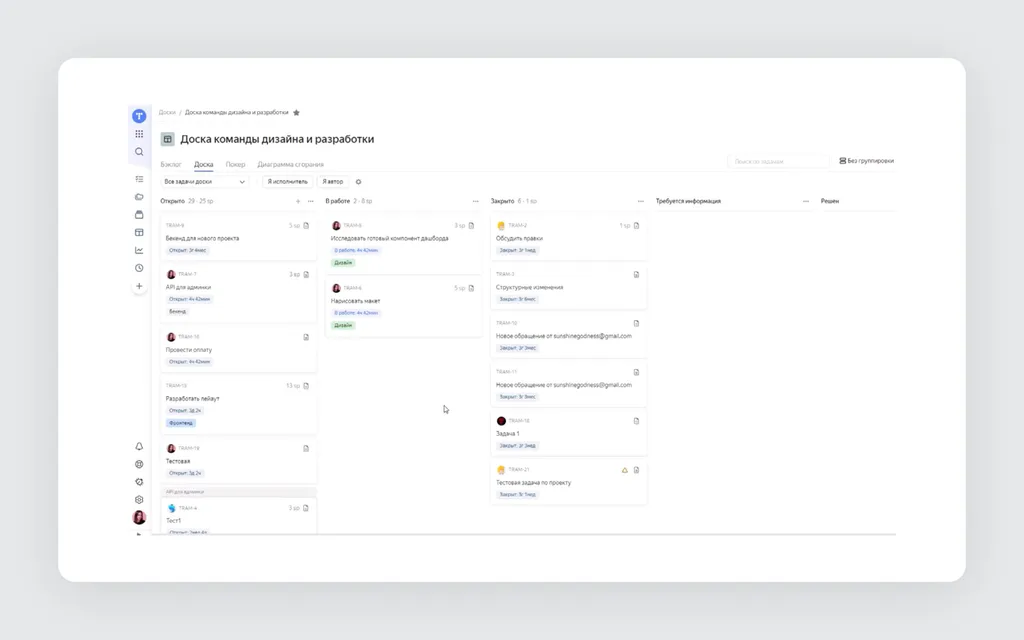Open task Разработать лейаут
The height and width of the screenshot is (640, 1024).
click(193, 398)
